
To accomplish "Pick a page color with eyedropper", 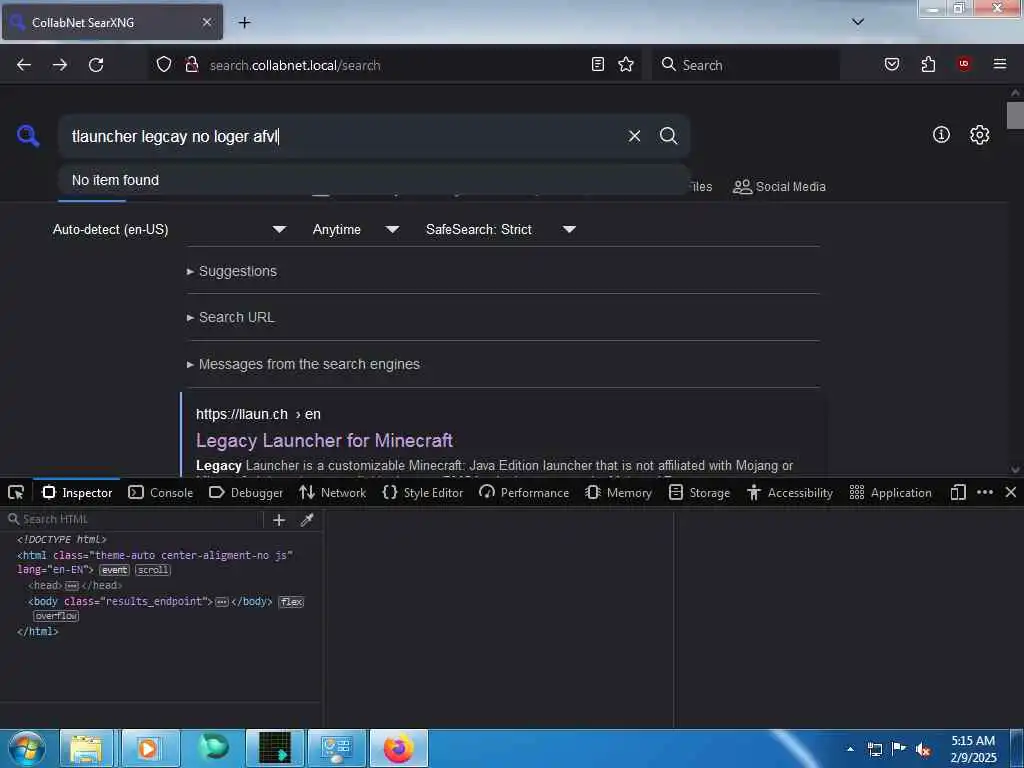I will coord(307,520).
